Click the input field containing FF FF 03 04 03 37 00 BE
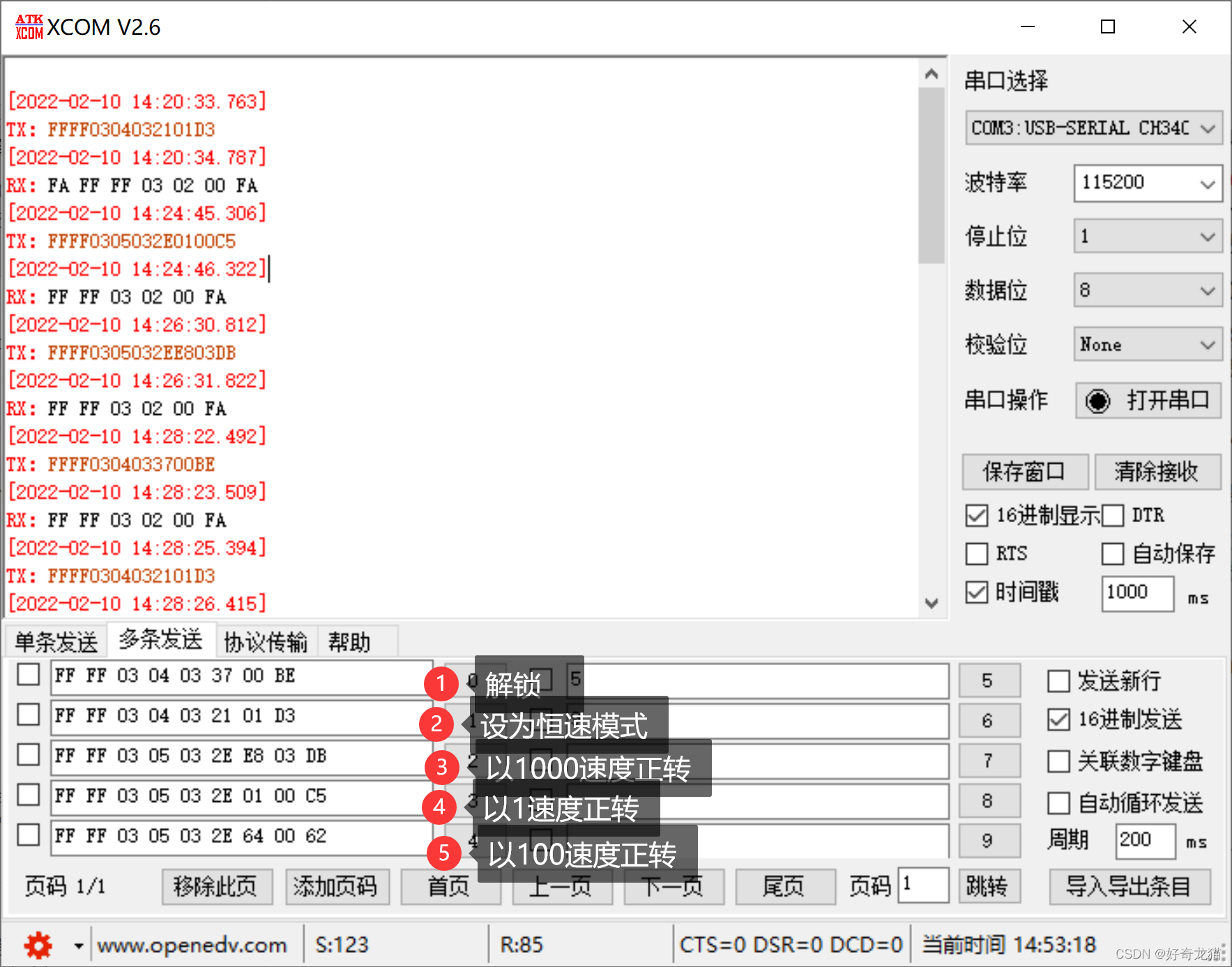The height and width of the screenshot is (967, 1232). (x=241, y=677)
